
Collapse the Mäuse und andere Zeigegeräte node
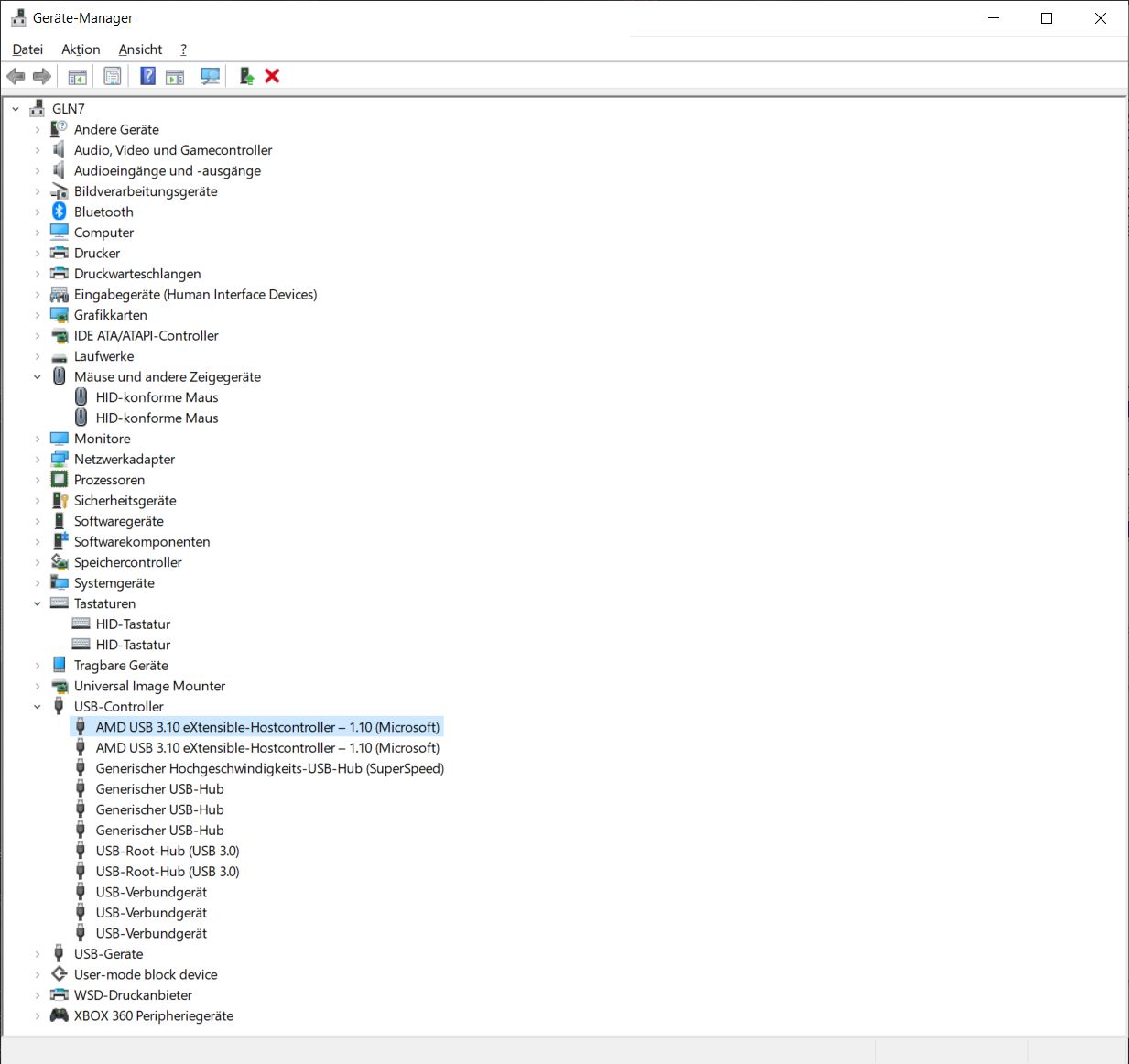coord(38,377)
